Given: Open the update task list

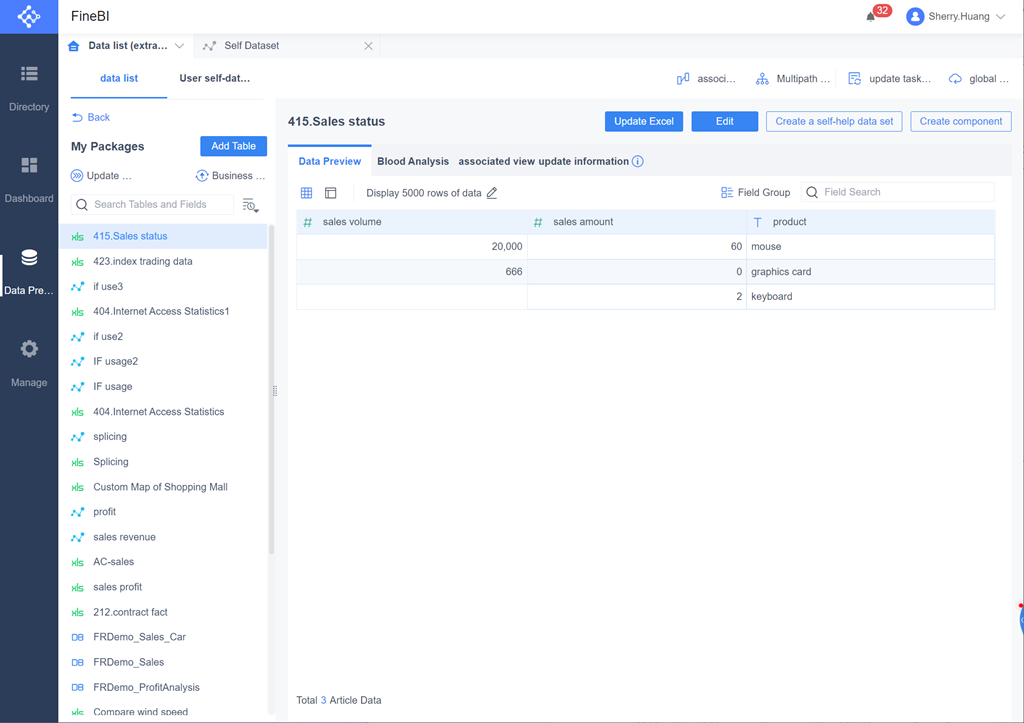Looking at the screenshot, I should pyautogui.click(x=889, y=79).
